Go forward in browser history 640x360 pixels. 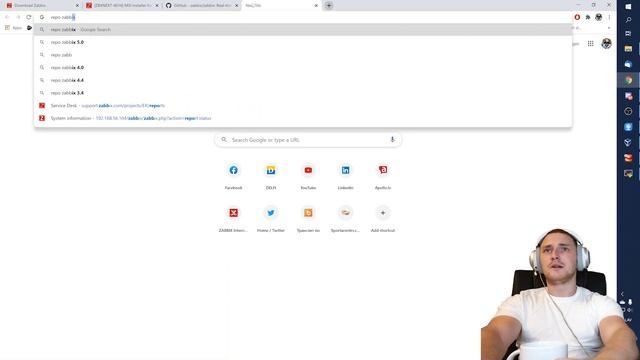(x=18, y=17)
